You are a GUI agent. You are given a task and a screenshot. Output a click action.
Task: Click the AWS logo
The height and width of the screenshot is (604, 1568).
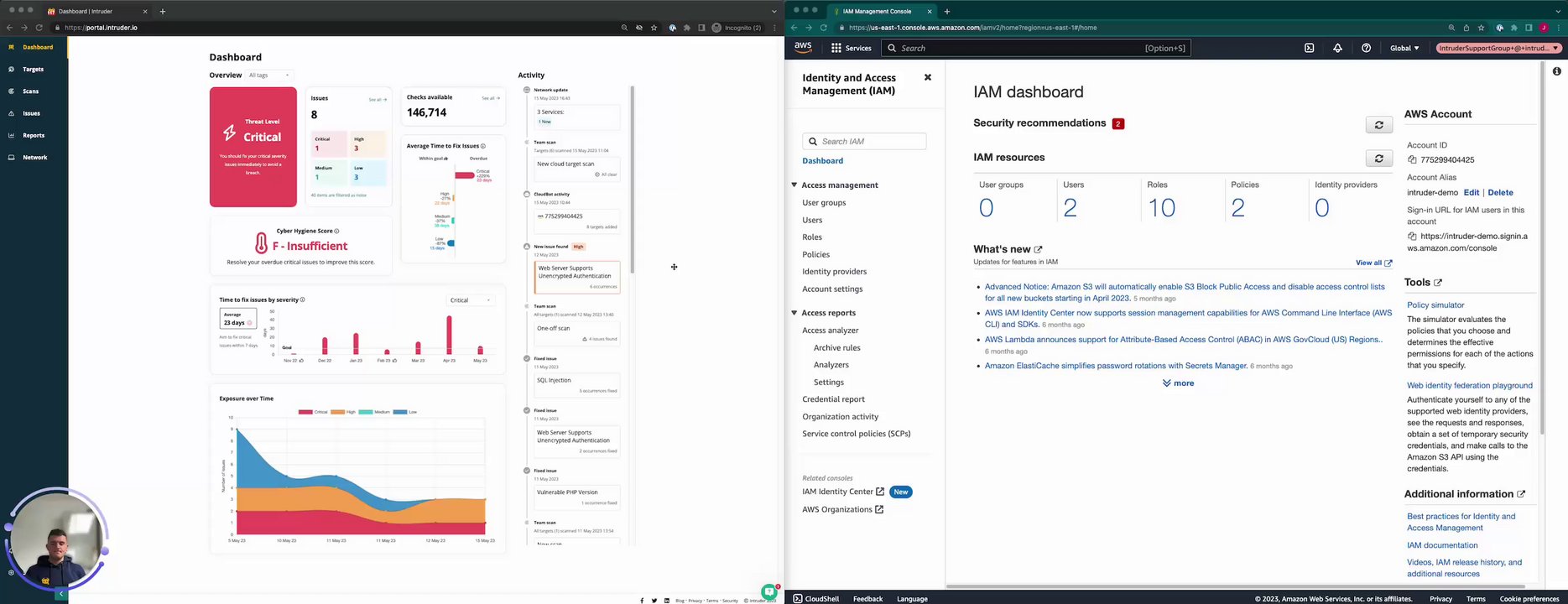[x=803, y=48]
